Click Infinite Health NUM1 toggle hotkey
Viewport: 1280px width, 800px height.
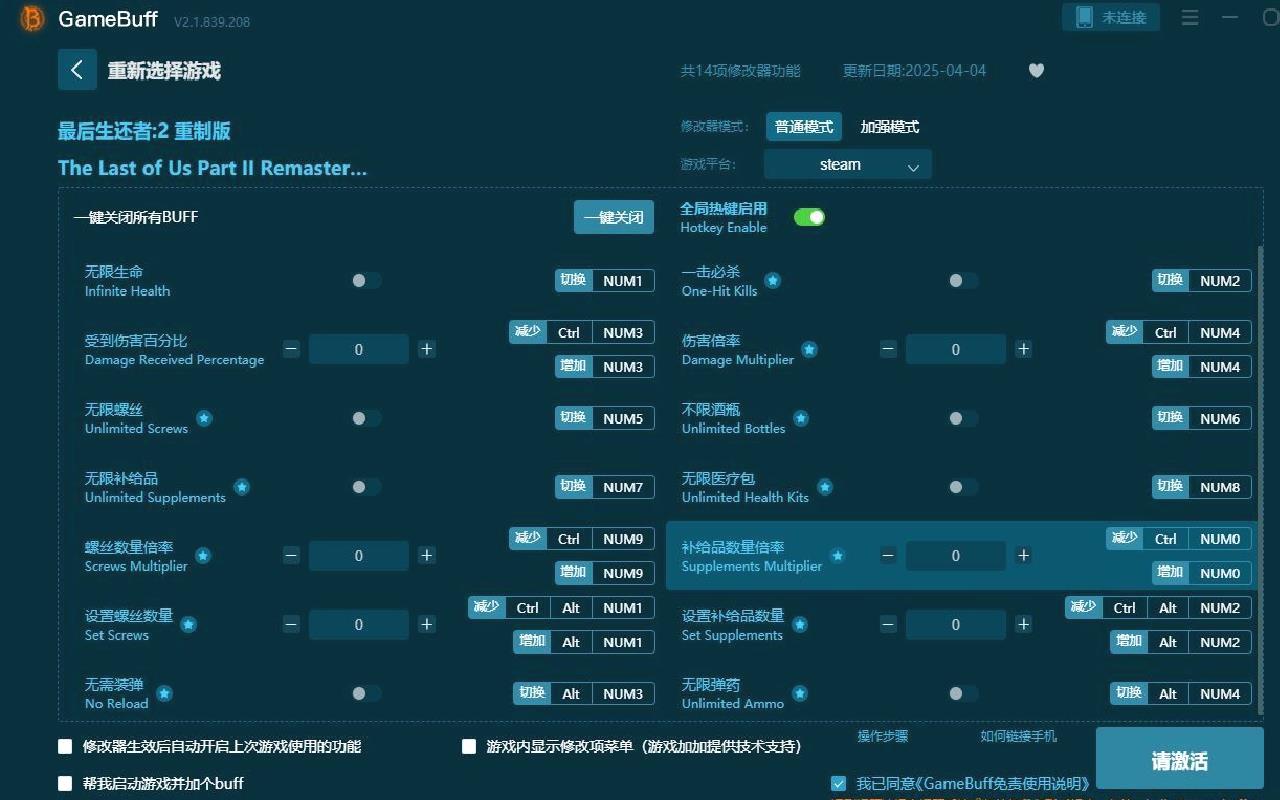[605, 281]
